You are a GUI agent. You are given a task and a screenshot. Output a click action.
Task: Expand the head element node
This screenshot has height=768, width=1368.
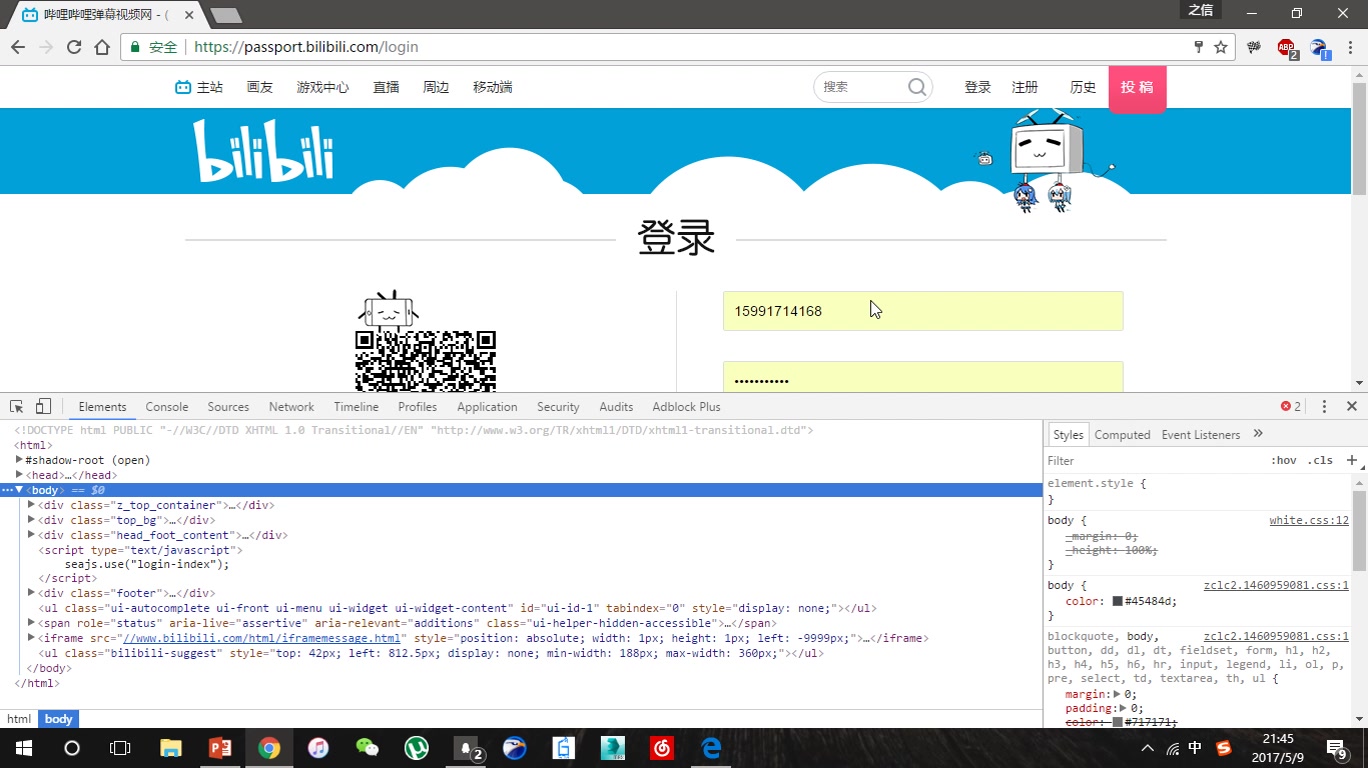pyautogui.click(x=19, y=475)
